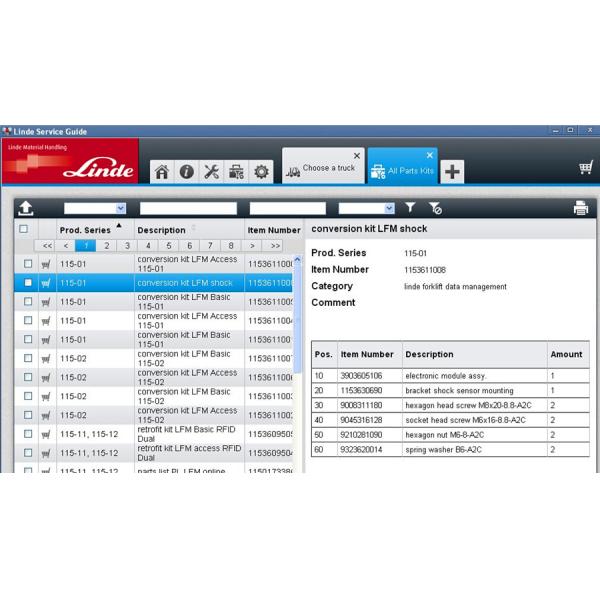Click the print icon

point(581,208)
